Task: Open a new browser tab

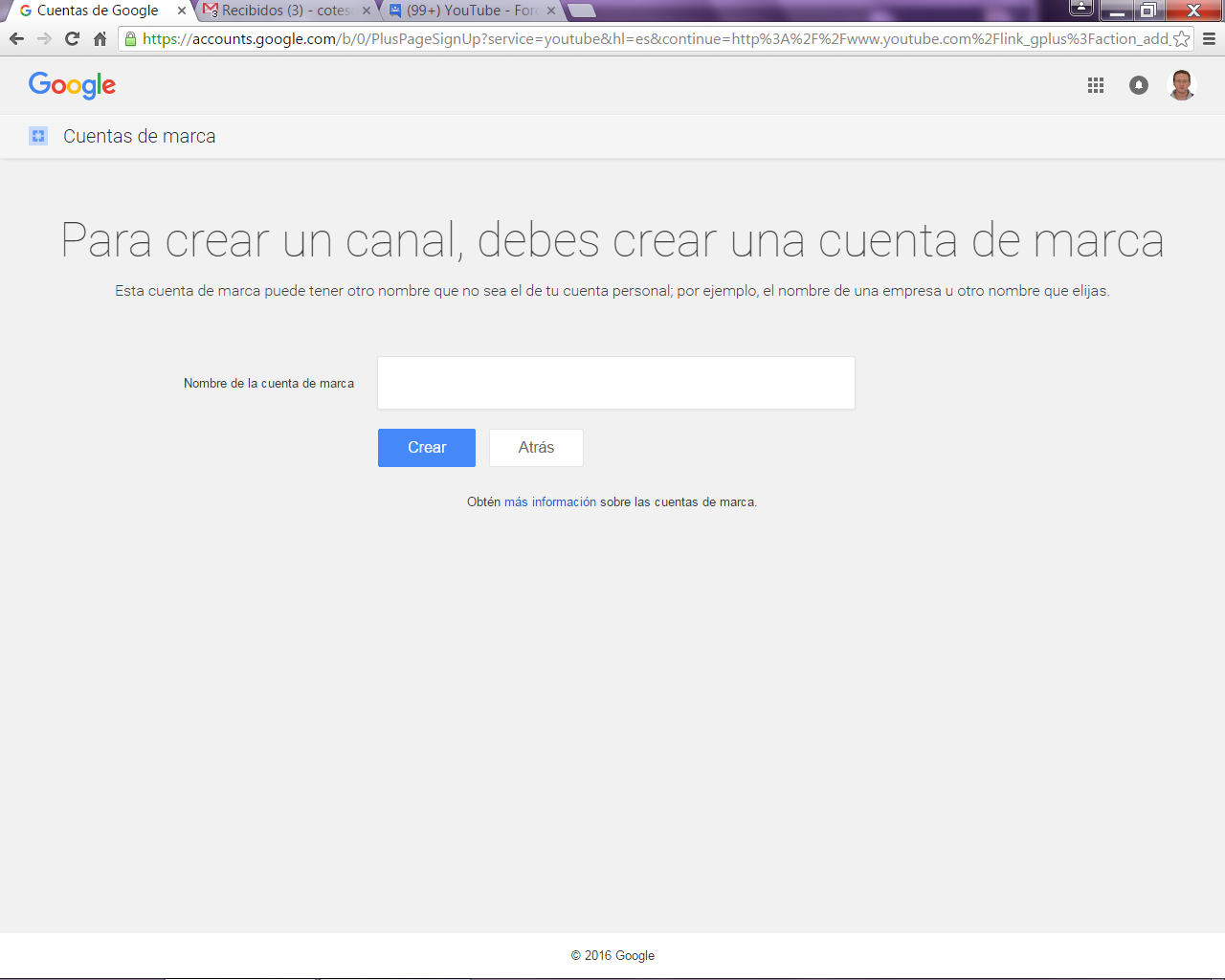Action: tap(582, 11)
